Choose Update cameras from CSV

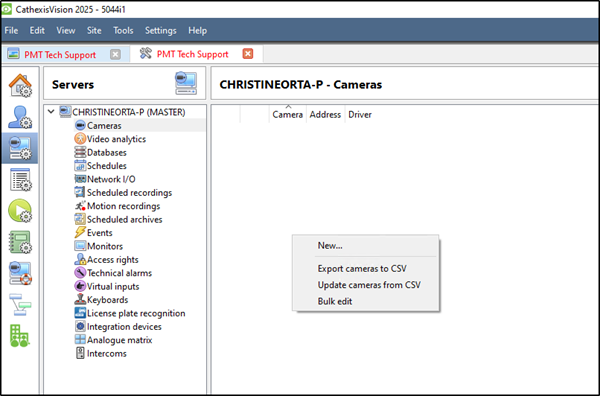pos(366,285)
